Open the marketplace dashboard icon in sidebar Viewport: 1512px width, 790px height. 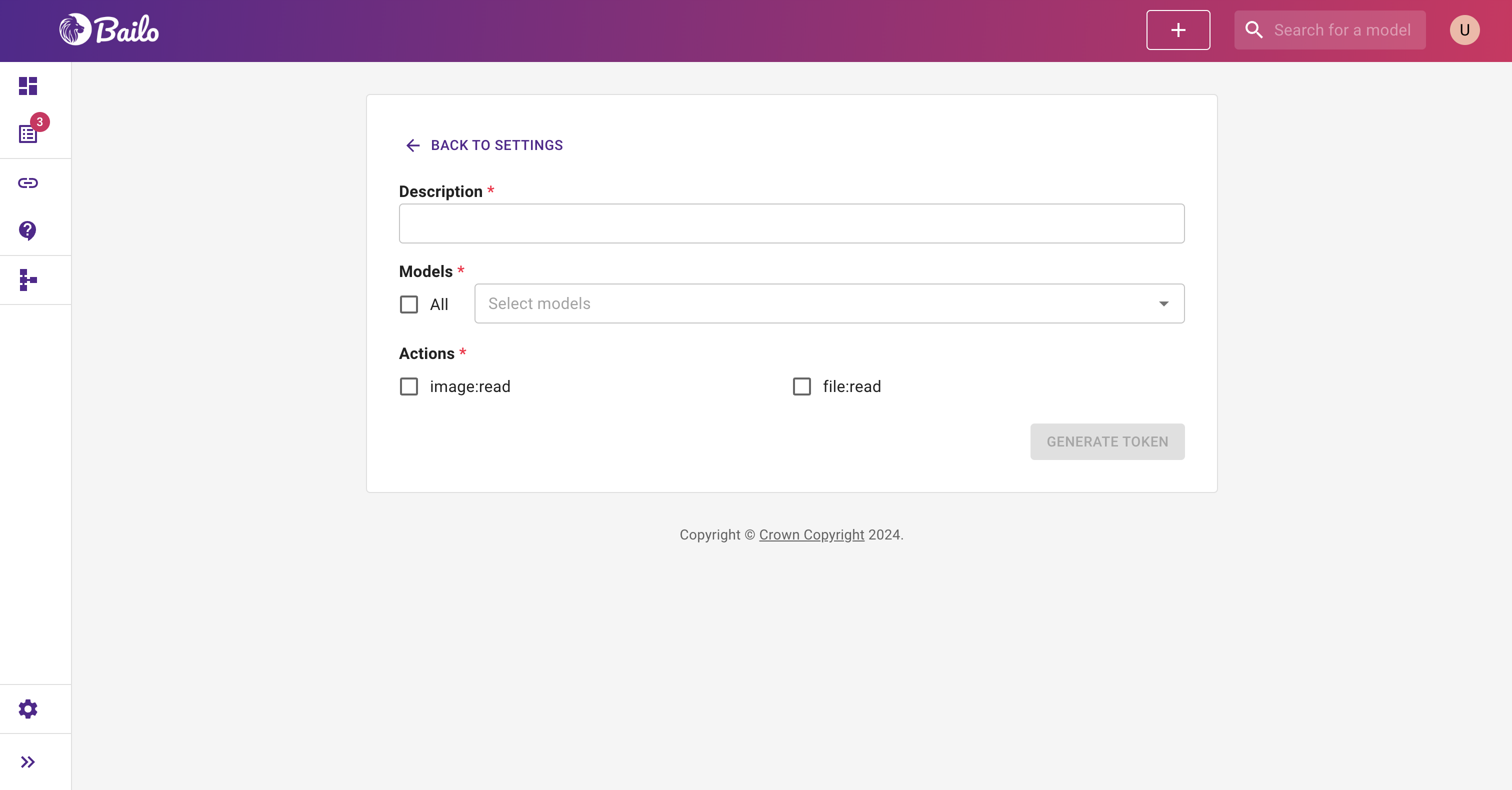coord(27,86)
